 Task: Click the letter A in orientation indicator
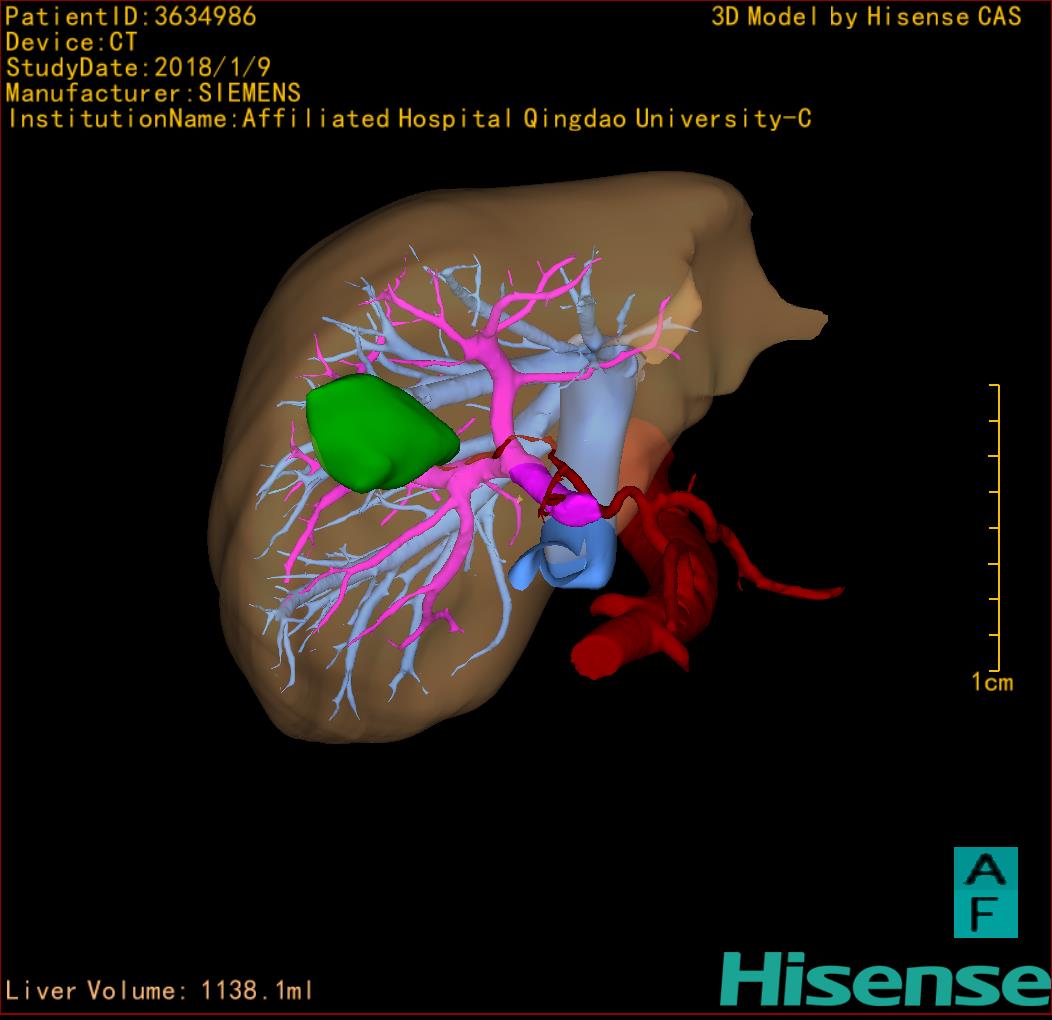(x=986, y=870)
